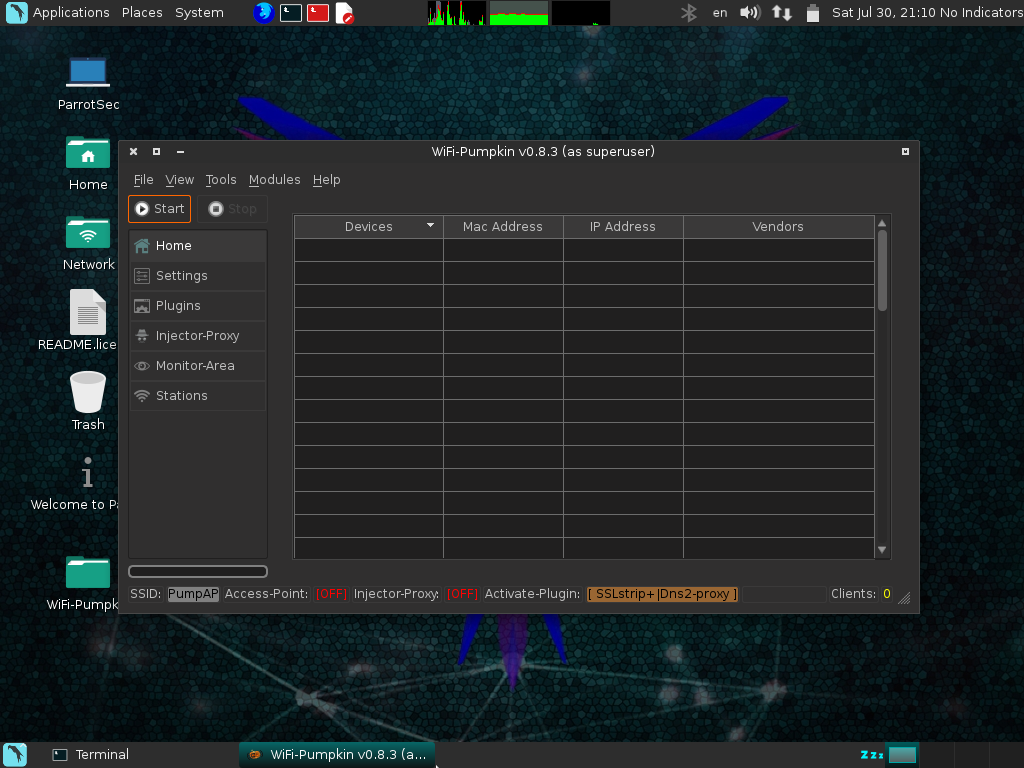Click the Parrot logo menu icon top-left
Viewport: 1024px width, 768px height.
pos(16,12)
